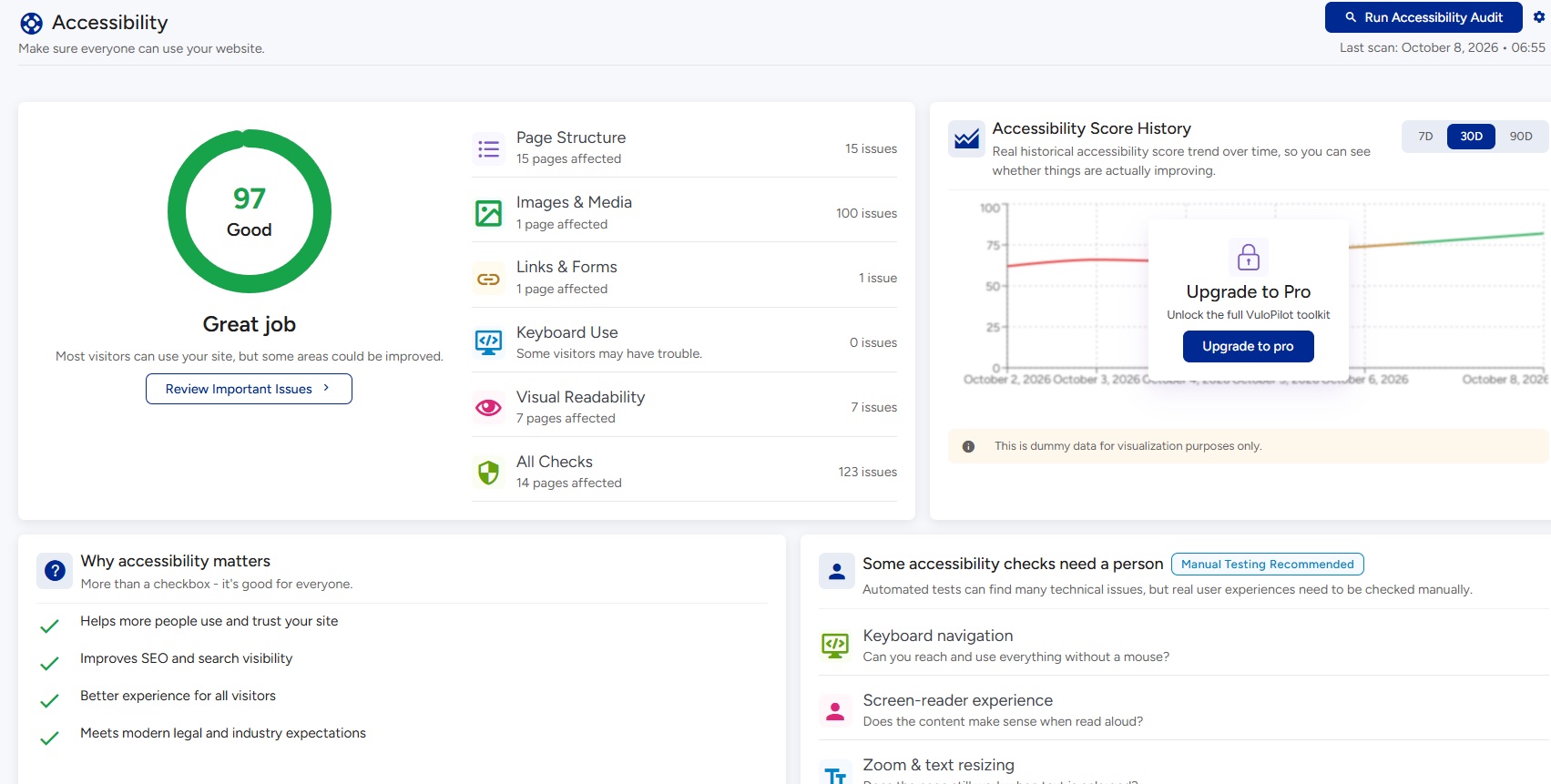1551x784 pixels.
Task: Click the Keyboard navigation code monitor icon
Action: (x=835, y=646)
